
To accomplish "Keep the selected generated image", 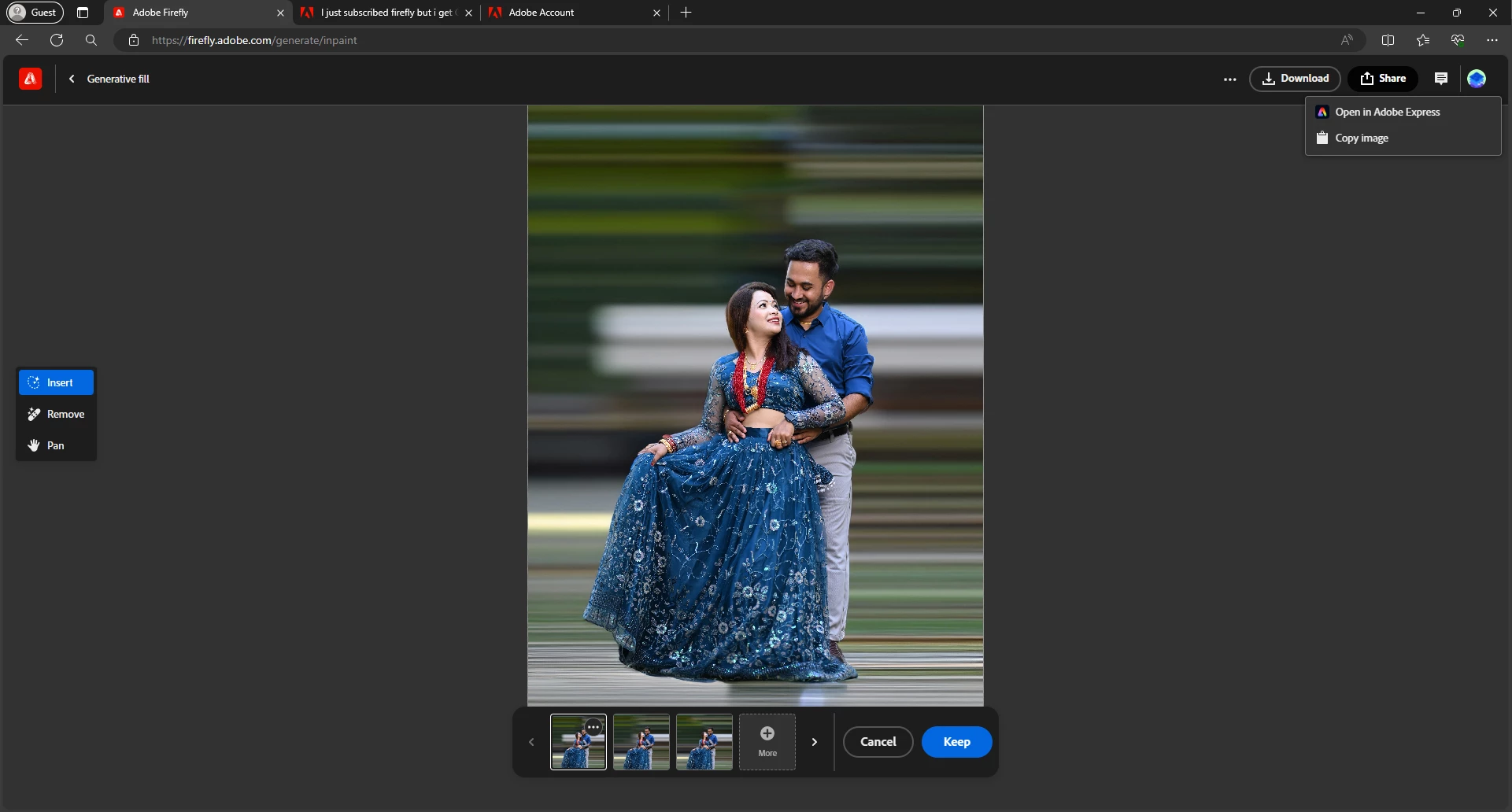I will [x=956, y=742].
